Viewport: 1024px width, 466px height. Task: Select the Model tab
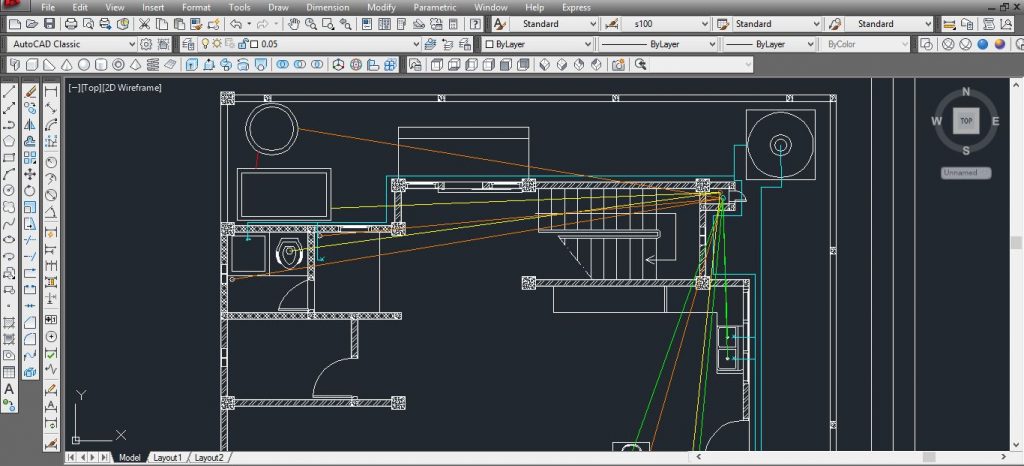pos(129,458)
